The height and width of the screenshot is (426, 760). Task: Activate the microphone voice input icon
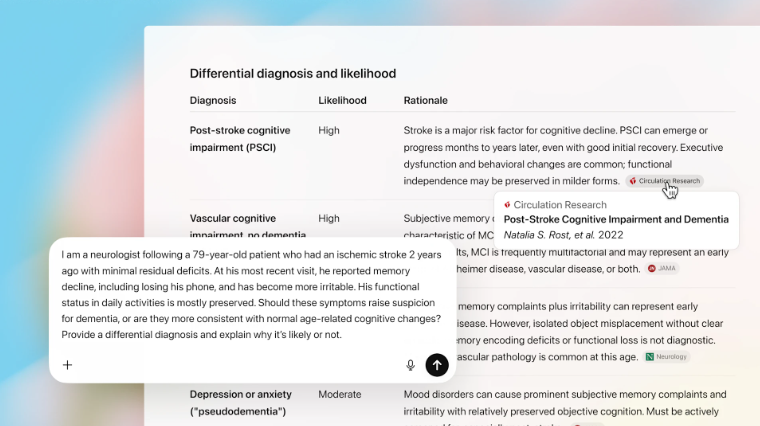tap(410, 365)
